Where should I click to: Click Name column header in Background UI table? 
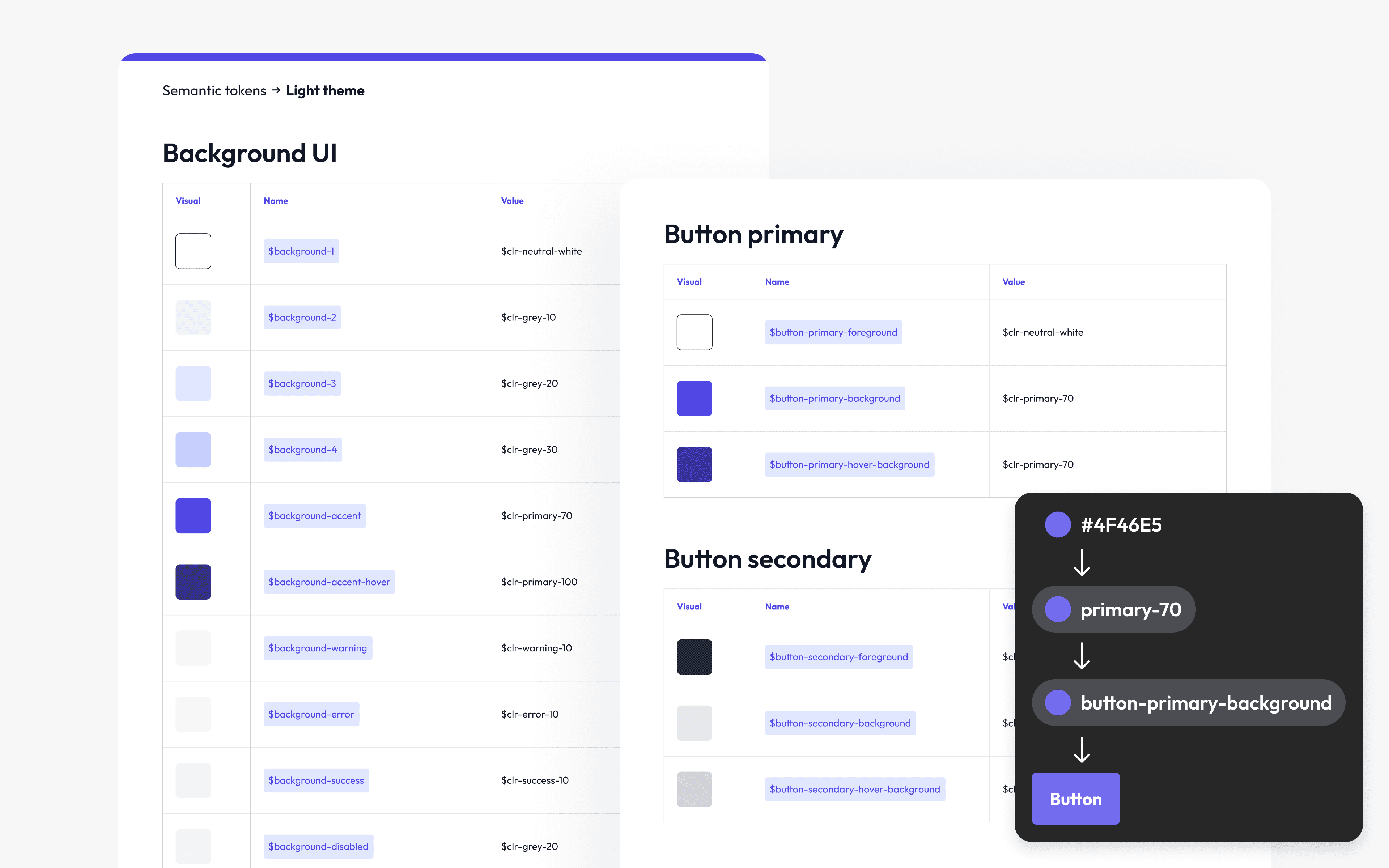[276, 201]
